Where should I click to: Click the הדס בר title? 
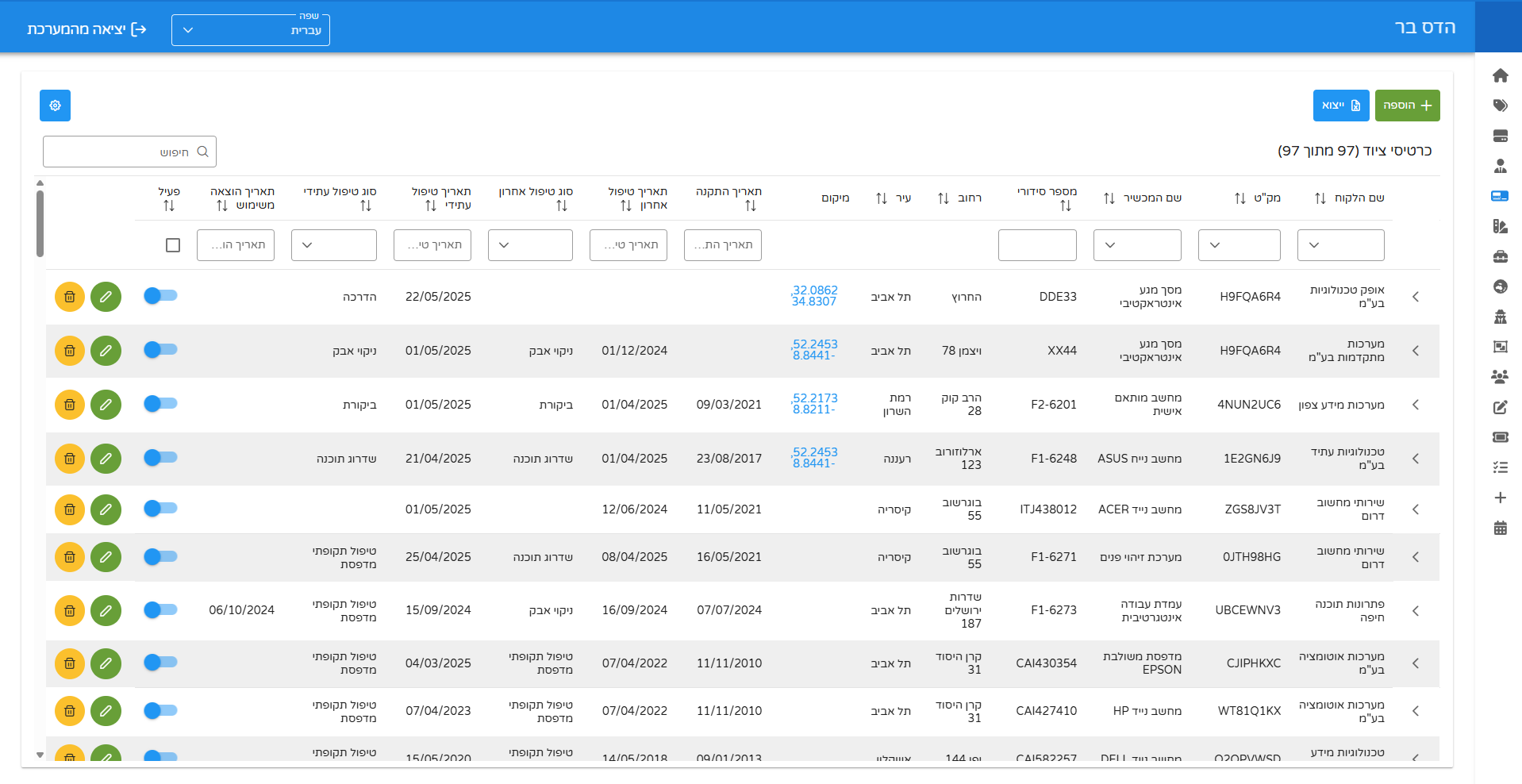(x=1425, y=27)
